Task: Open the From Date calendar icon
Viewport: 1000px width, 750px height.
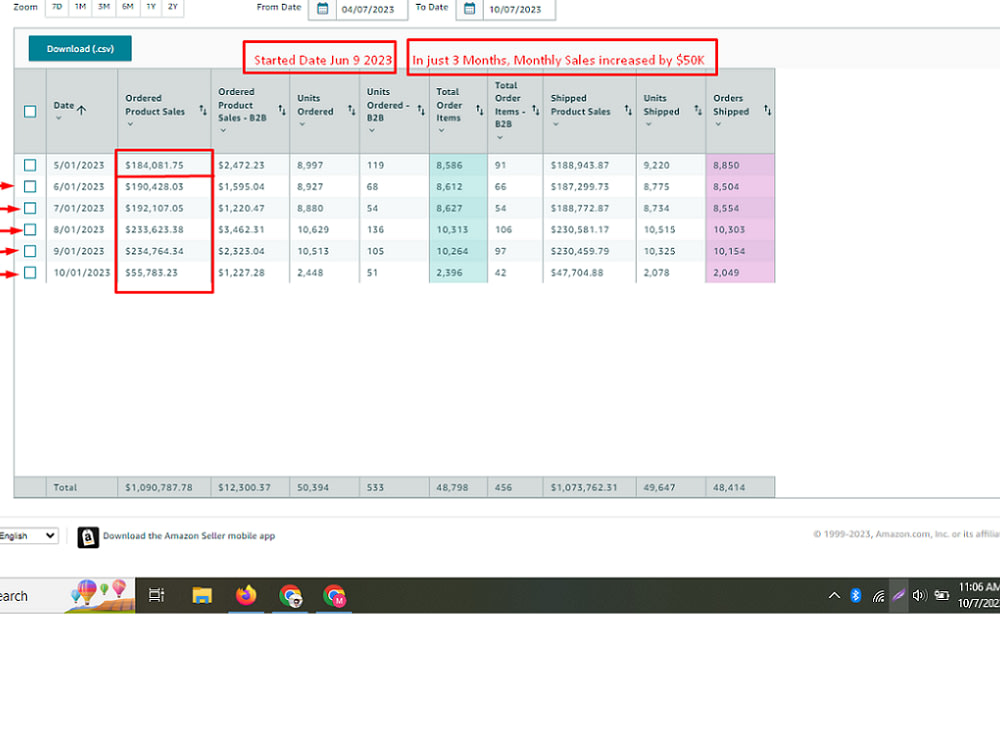Action: [323, 9]
